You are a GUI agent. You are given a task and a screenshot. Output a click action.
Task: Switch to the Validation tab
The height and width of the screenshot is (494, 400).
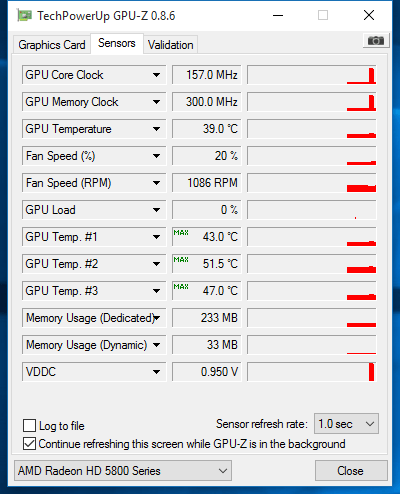(171, 45)
